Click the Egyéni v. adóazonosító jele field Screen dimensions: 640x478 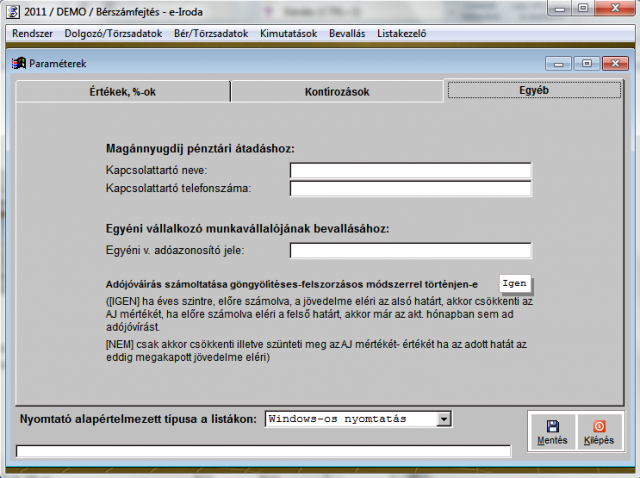(410, 250)
